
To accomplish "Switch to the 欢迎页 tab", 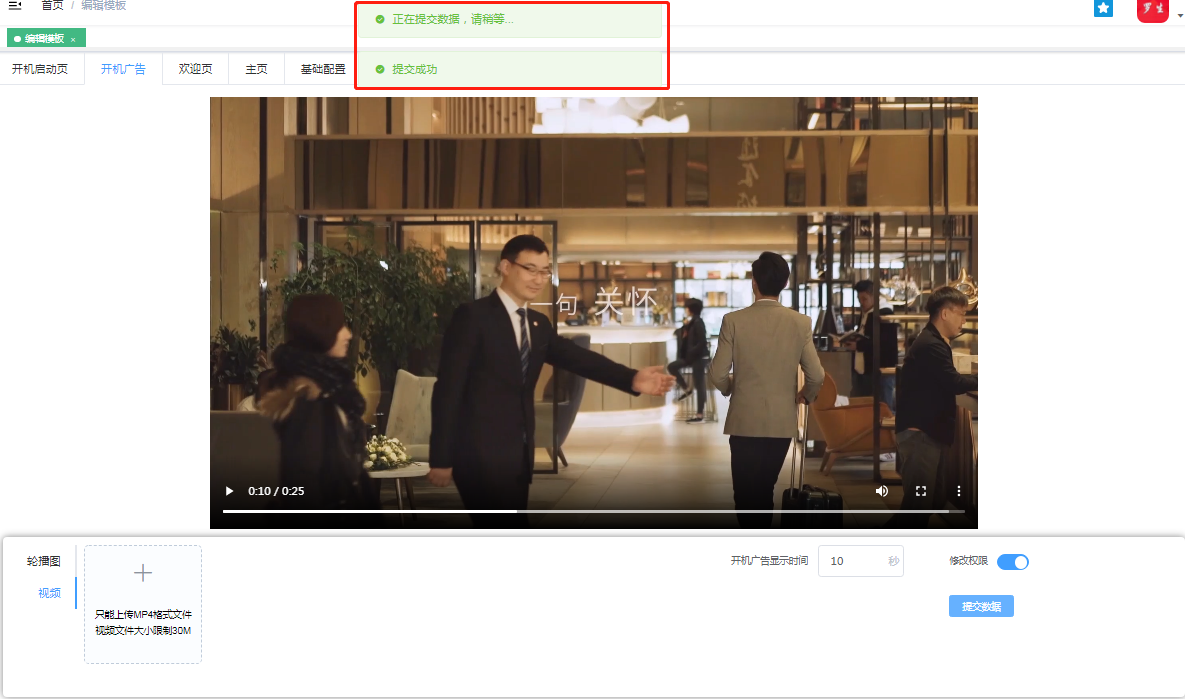I will 195,69.
